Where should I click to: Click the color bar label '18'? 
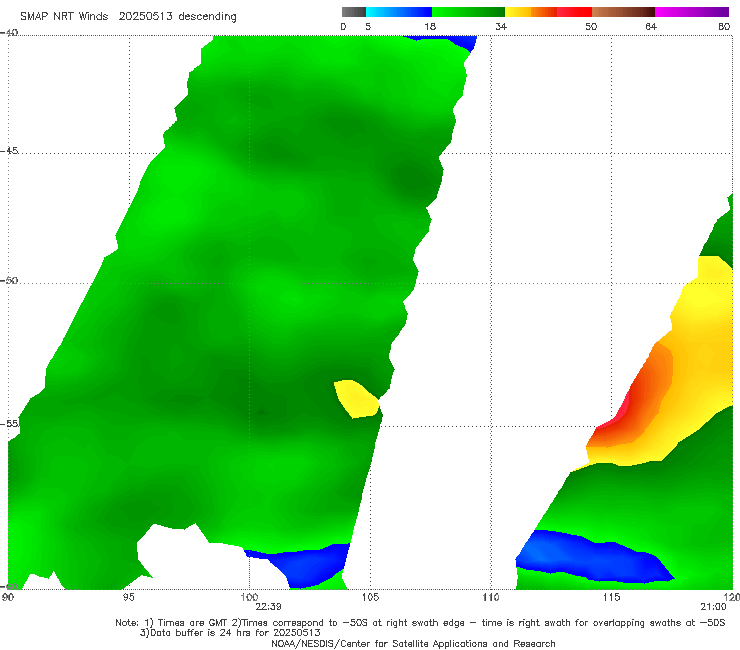coord(430,27)
